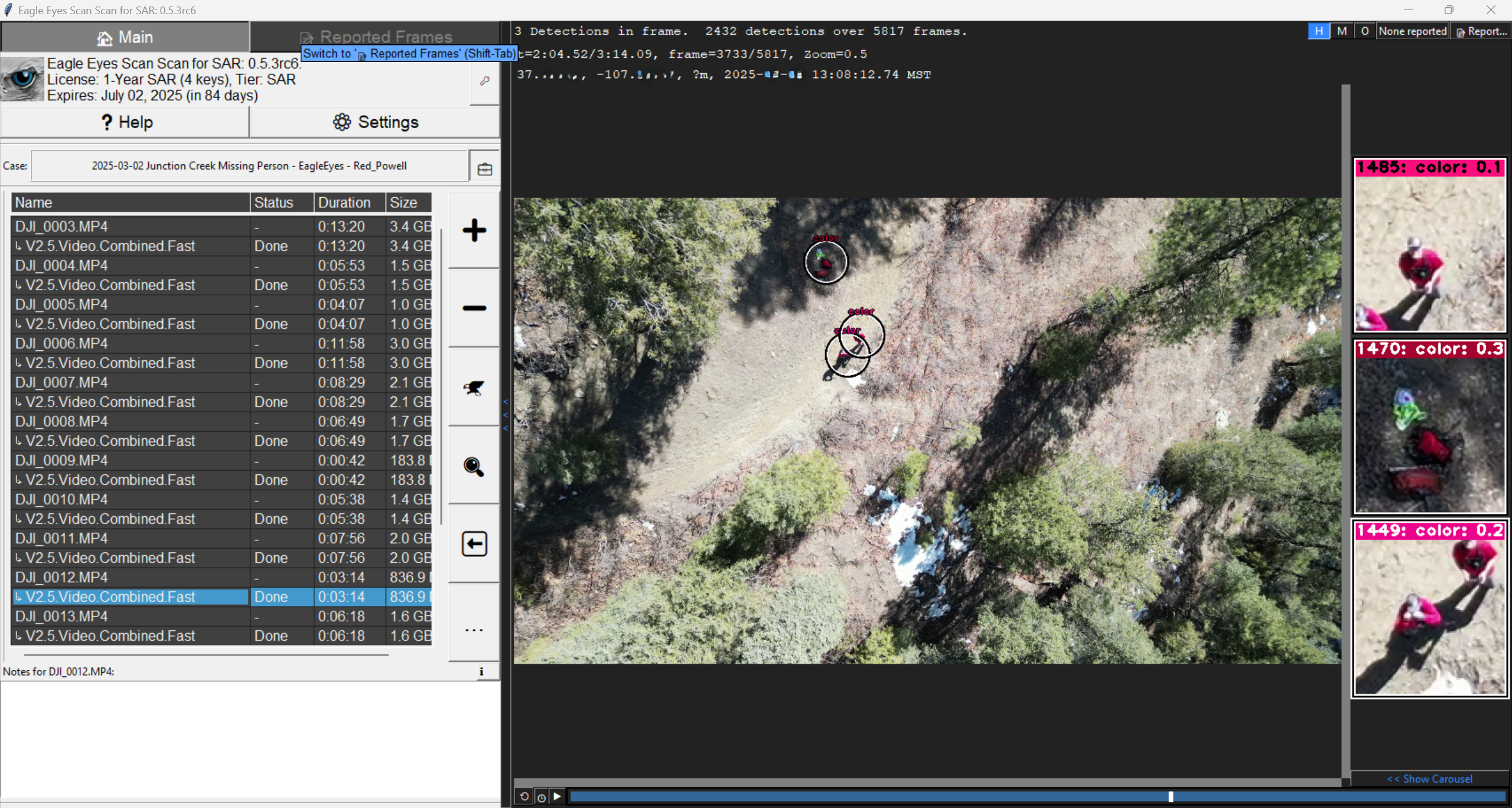
Task: Select detection thumbnail 1470
Action: (1430, 426)
